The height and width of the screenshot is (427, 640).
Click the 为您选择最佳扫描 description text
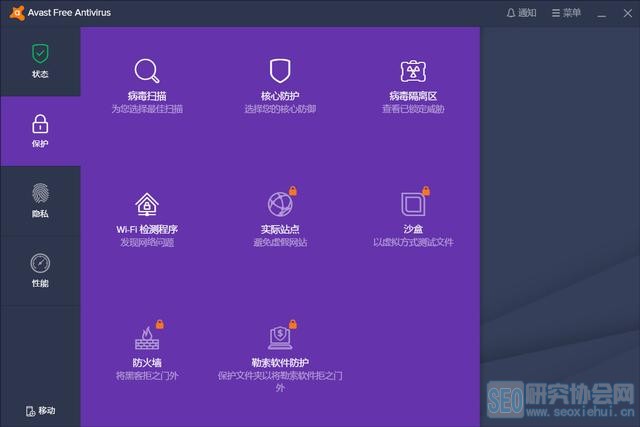147,109
